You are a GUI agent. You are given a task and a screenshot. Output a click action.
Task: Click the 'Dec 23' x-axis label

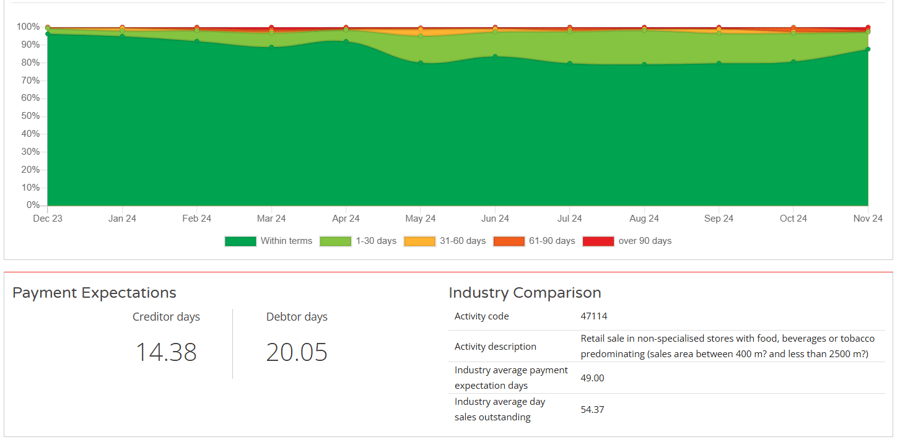pyautogui.click(x=47, y=218)
